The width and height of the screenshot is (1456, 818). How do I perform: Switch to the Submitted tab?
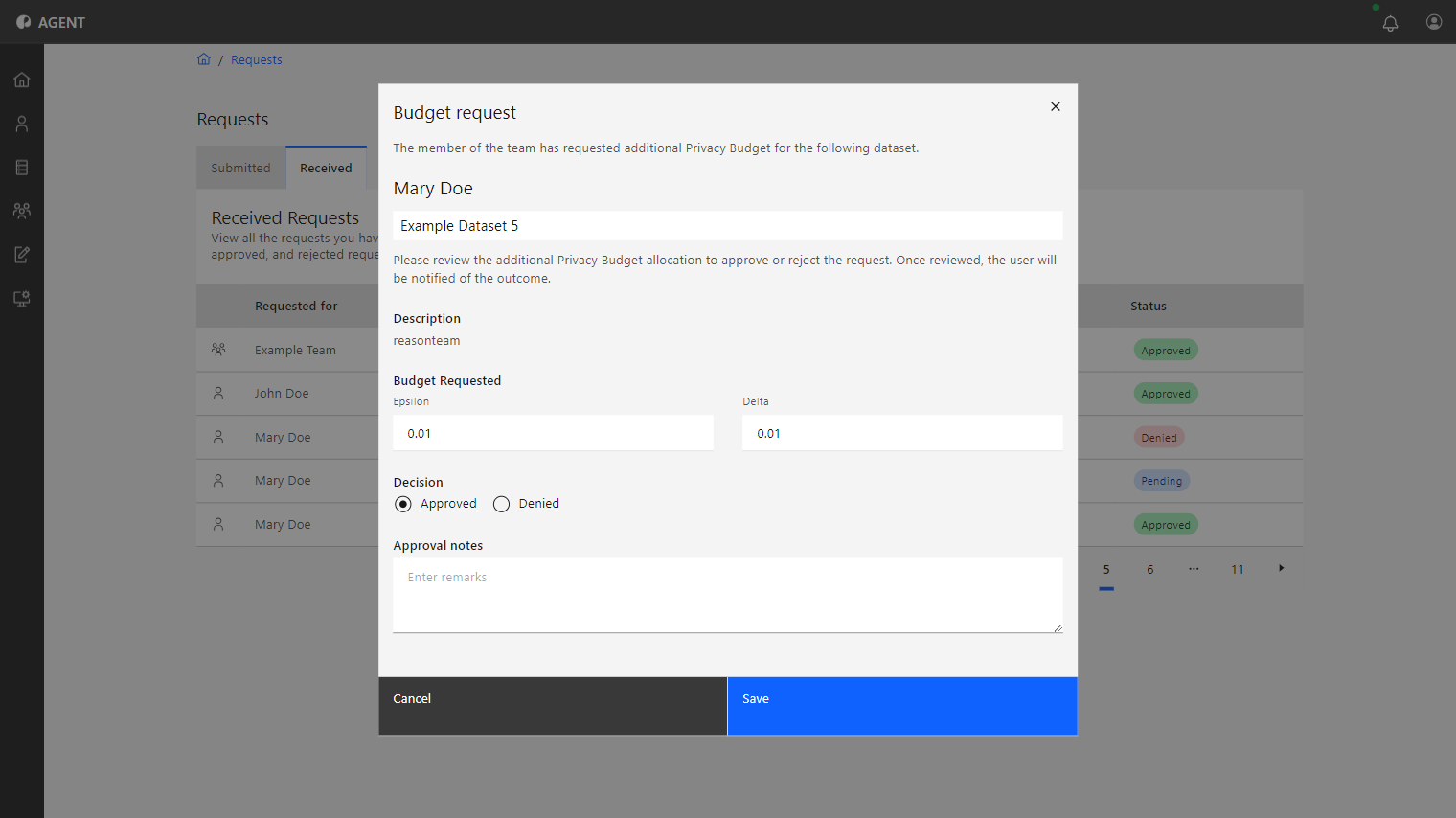pyautogui.click(x=240, y=168)
